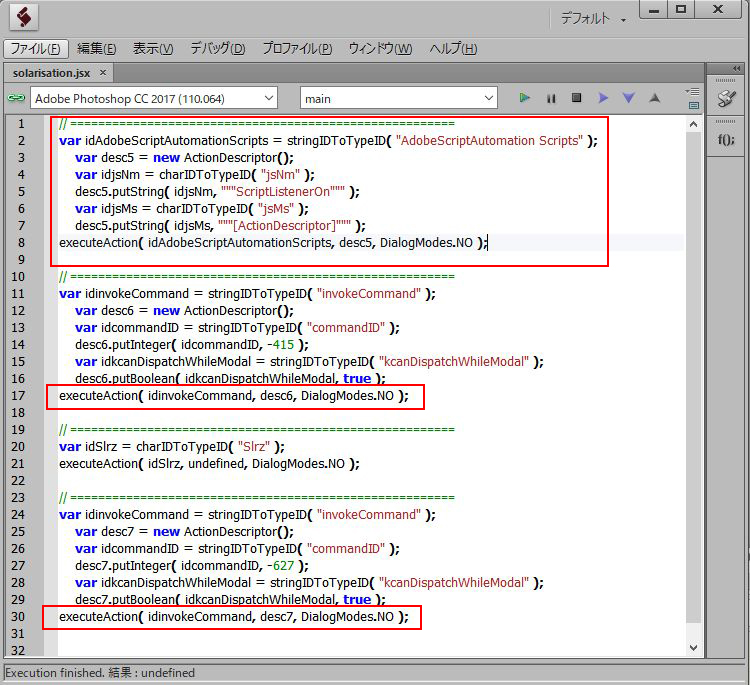The width and height of the screenshot is (750, 685).
Task: Open the ファイル(F) menu
Action: tap(35, 48)
